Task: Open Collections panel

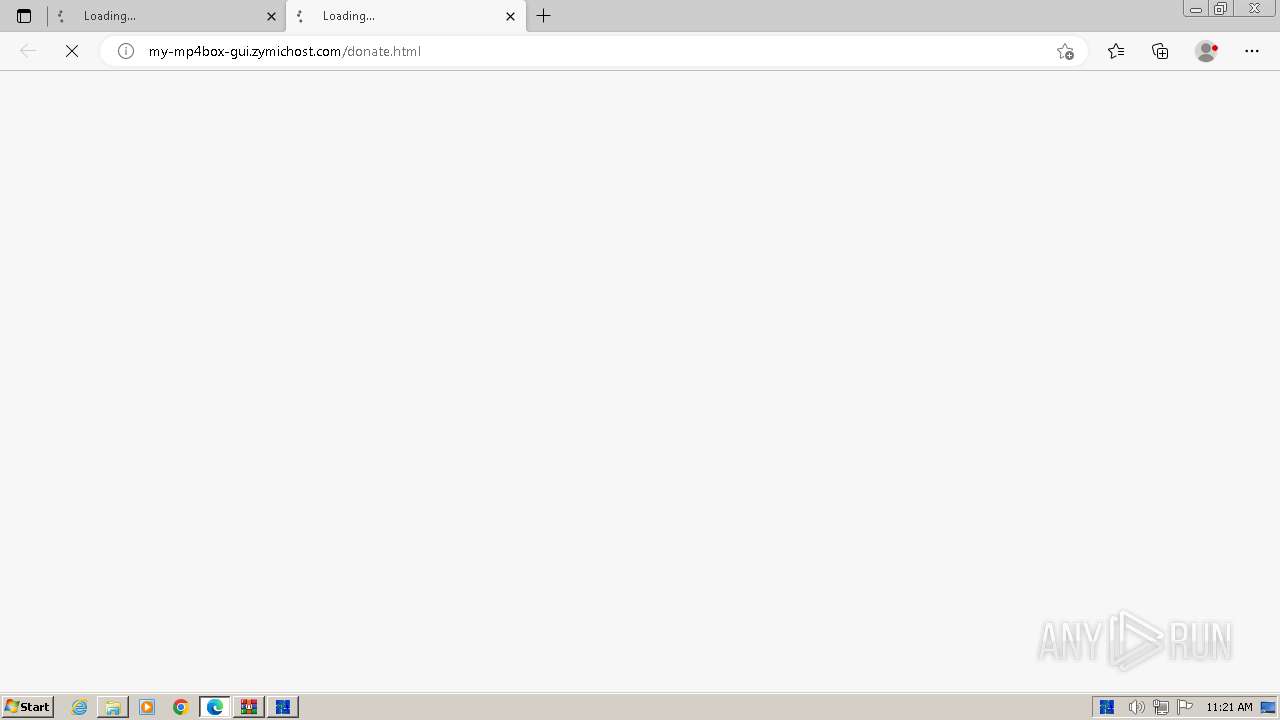Action: coord(1160,51)
